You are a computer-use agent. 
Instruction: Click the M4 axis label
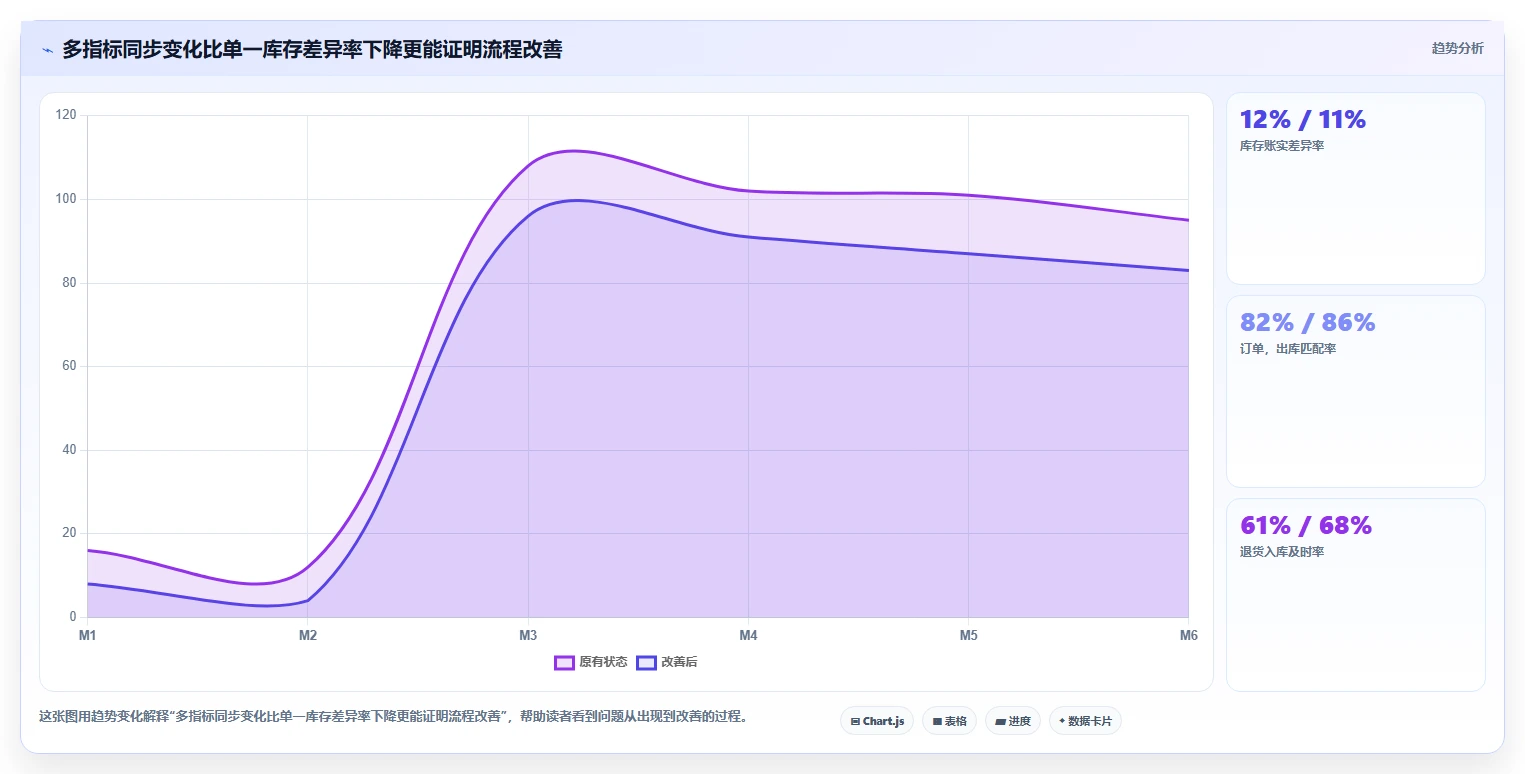(x=748, y=635)
